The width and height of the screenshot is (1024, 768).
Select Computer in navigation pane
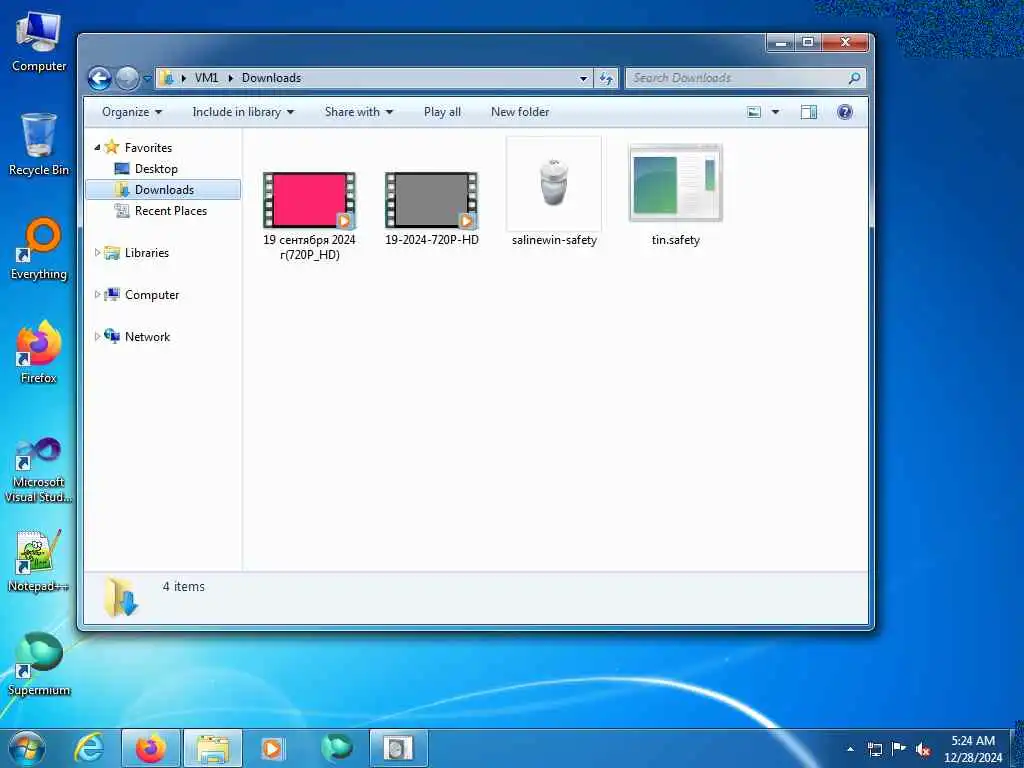coord(152,295)
